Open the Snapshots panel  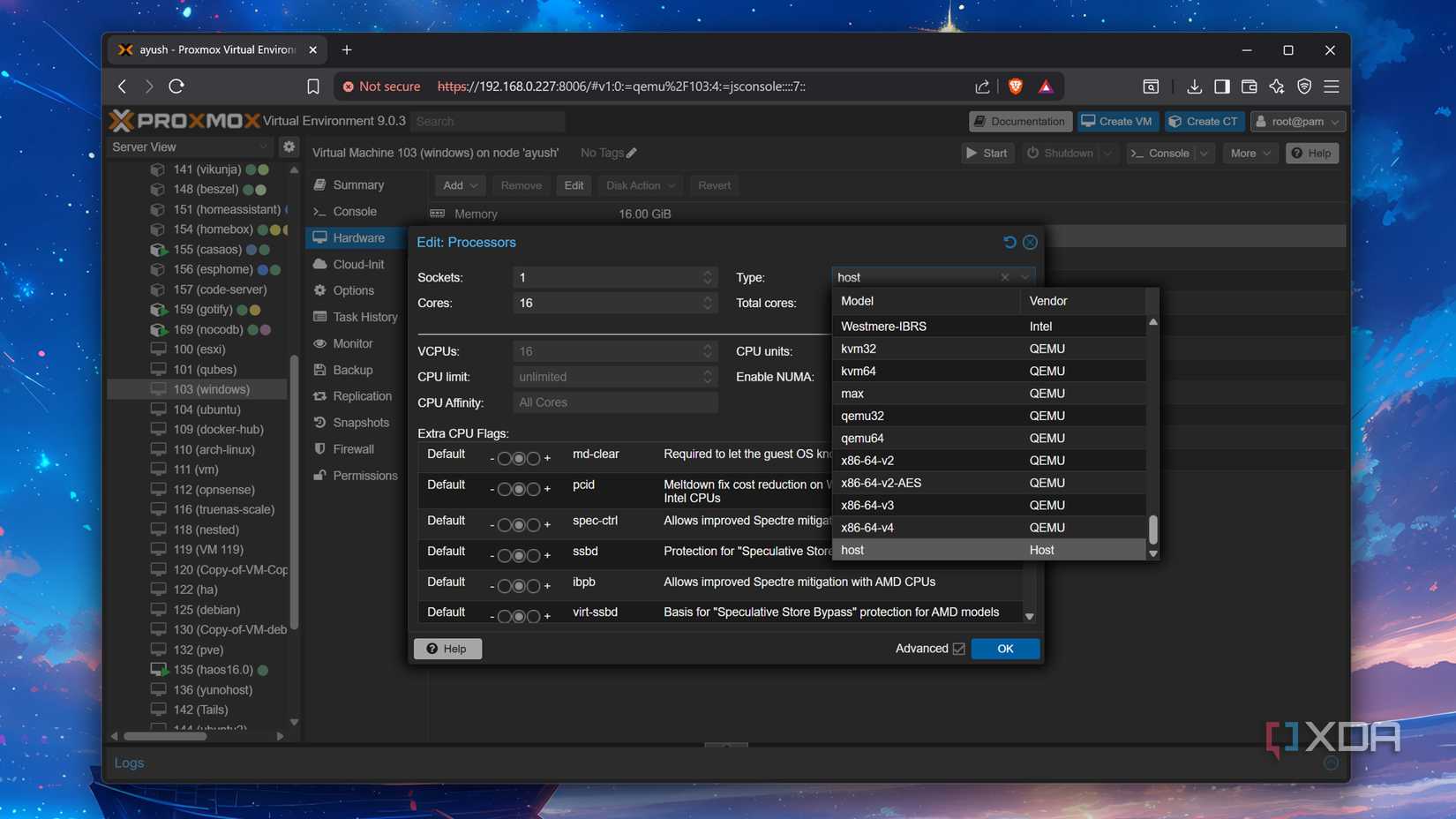tap(360, 422)
